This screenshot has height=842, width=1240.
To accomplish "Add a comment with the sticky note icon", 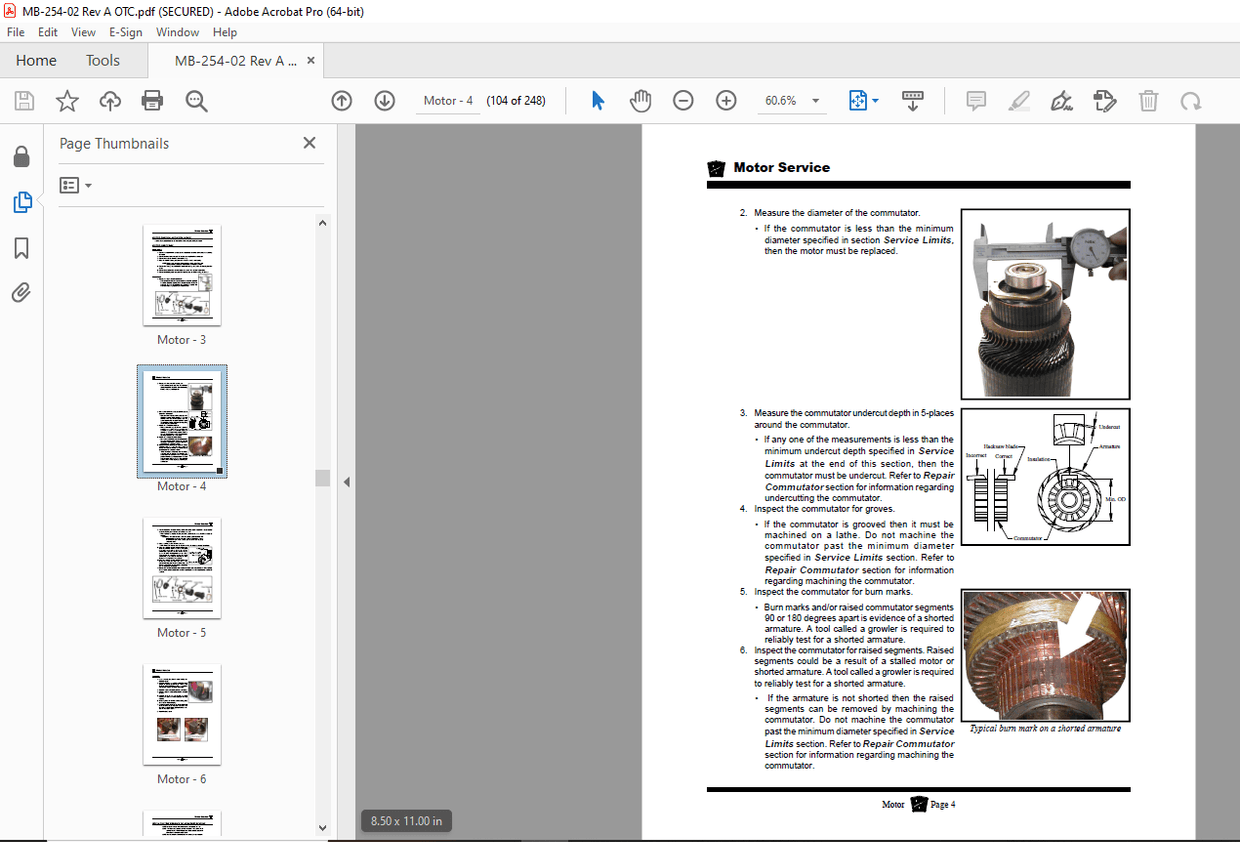I will coord(976,101).
